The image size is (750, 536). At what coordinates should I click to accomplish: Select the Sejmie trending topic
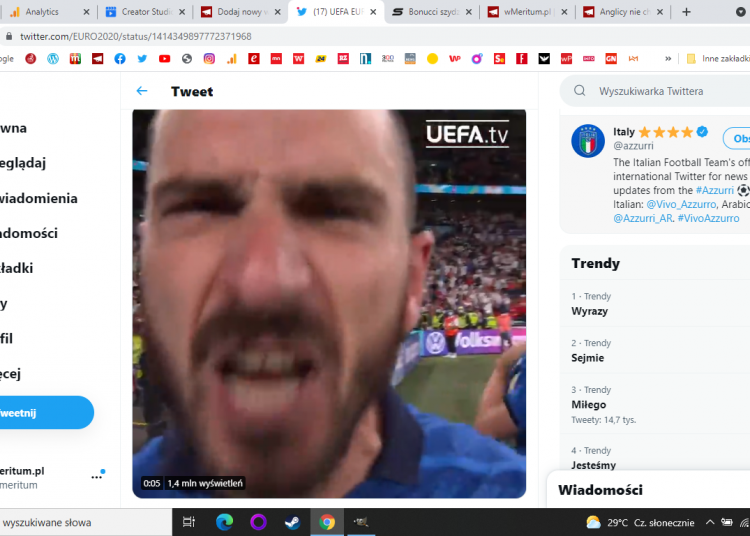(588, 358)
